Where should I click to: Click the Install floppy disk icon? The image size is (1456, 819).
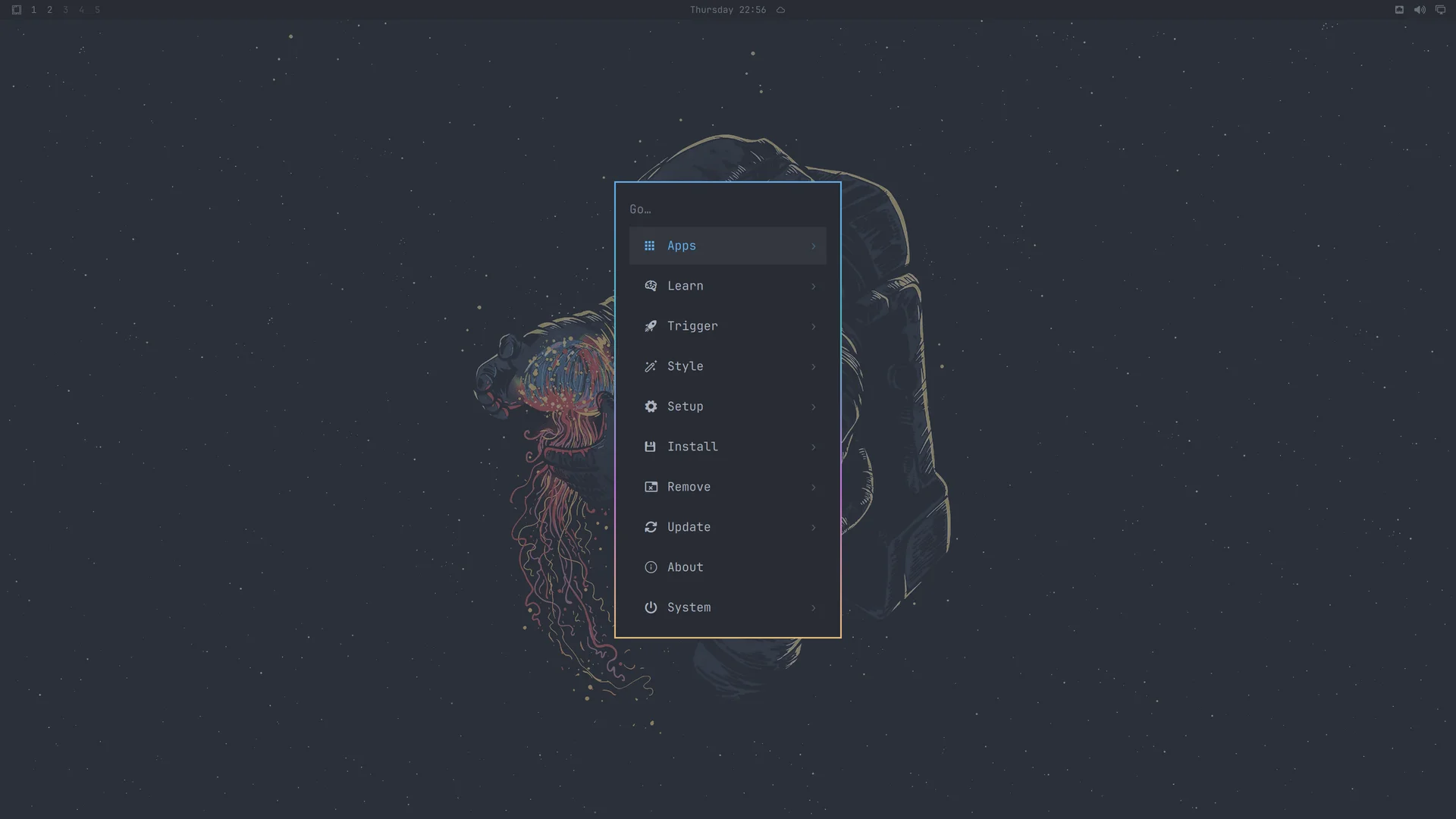[650, 447]
